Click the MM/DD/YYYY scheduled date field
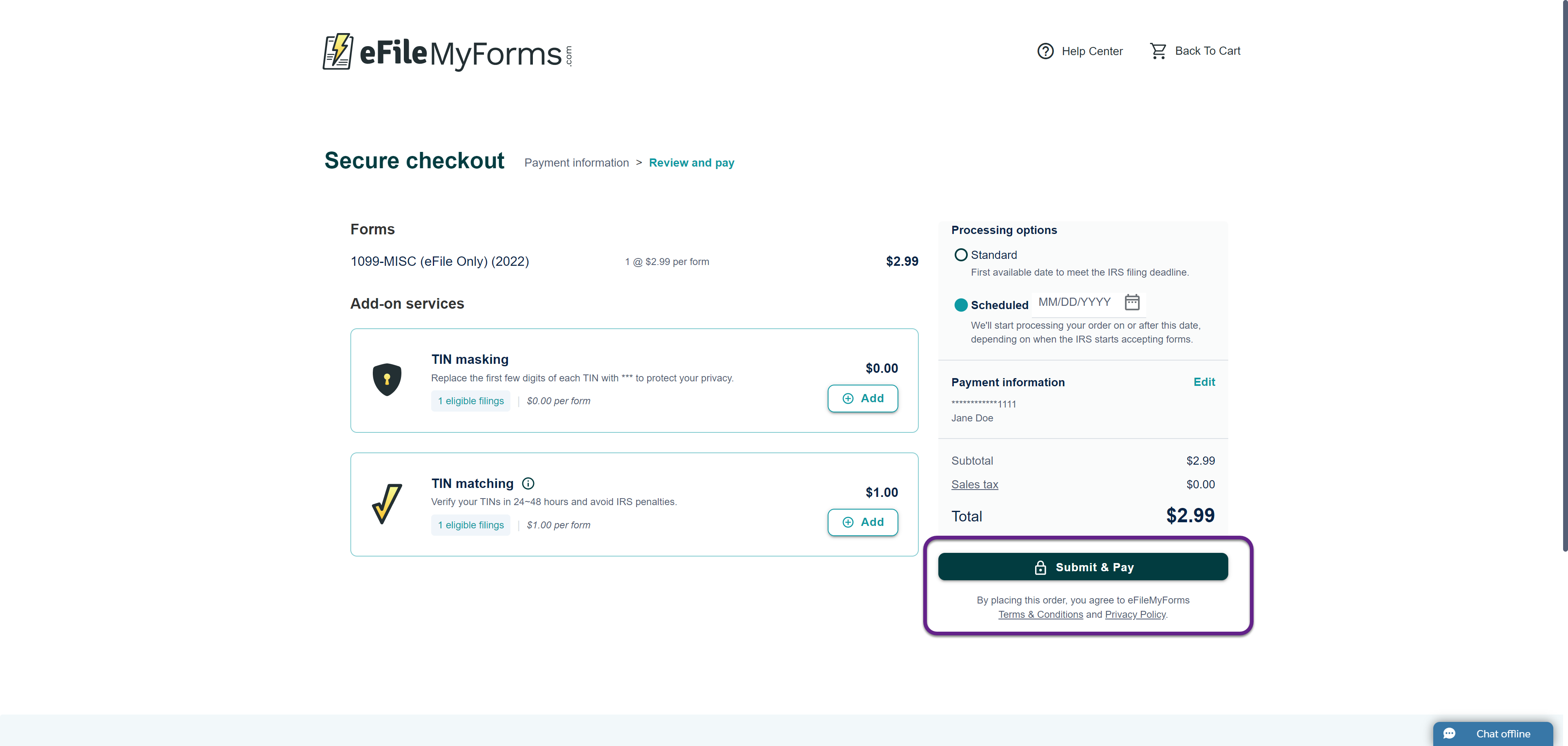The height and width of the screenshot is (746, 1568). pyautogui.click(x=1074, y=303)
